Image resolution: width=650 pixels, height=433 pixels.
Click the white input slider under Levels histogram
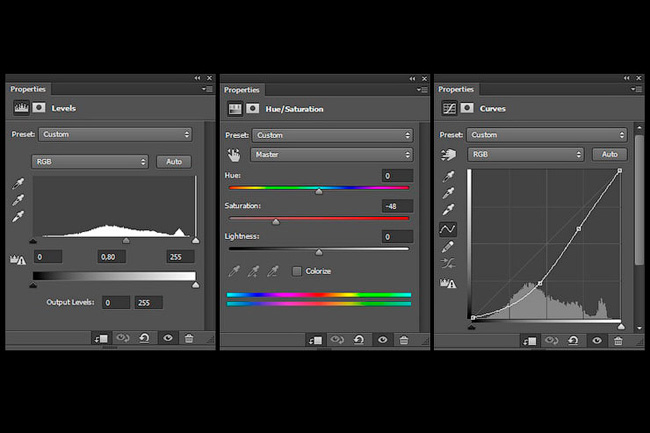click(x=196, y=241)
